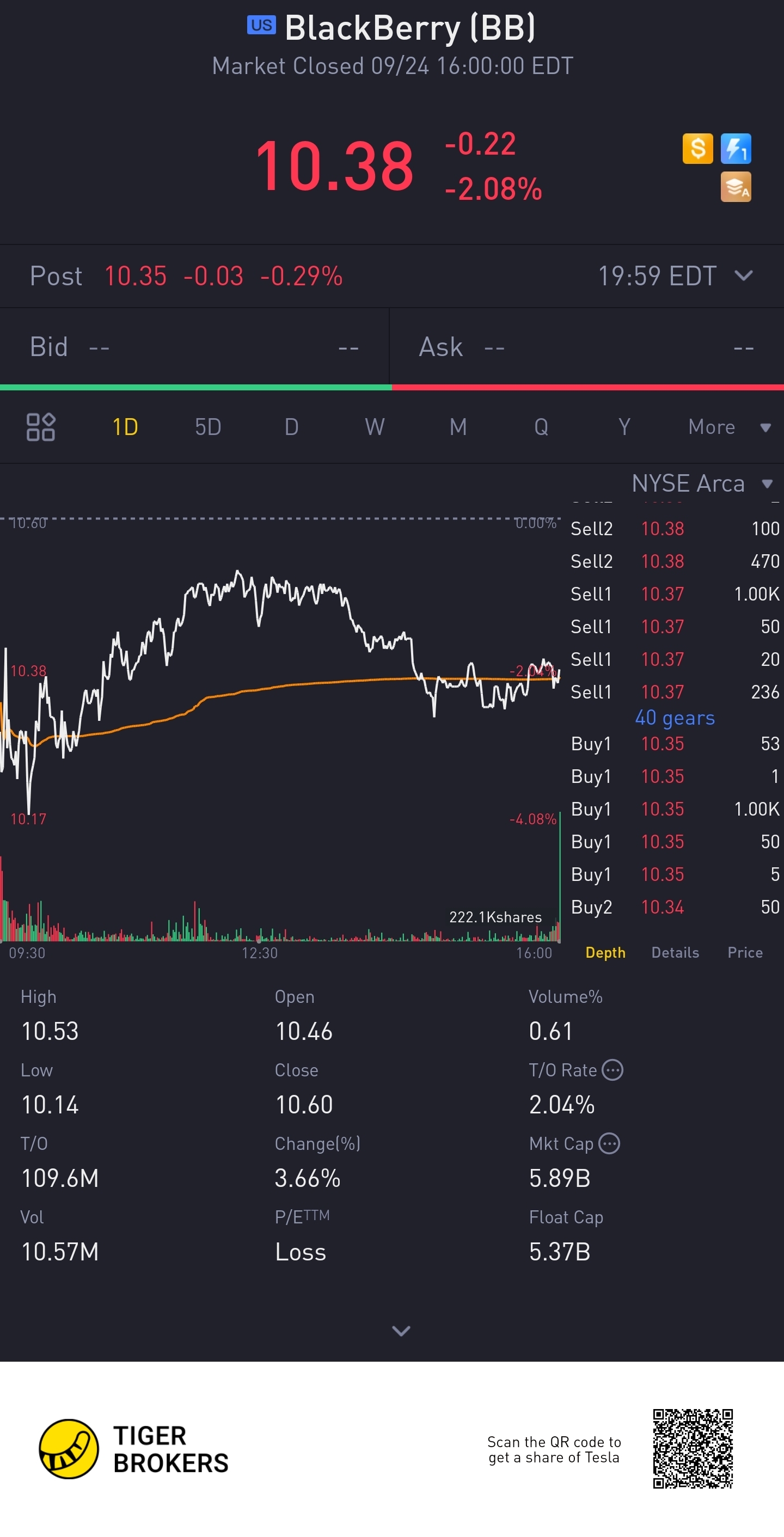Switch to the M monthly chart tab
The width and height of the screenshot is (784, 1537).
click(x=458, y=427)
